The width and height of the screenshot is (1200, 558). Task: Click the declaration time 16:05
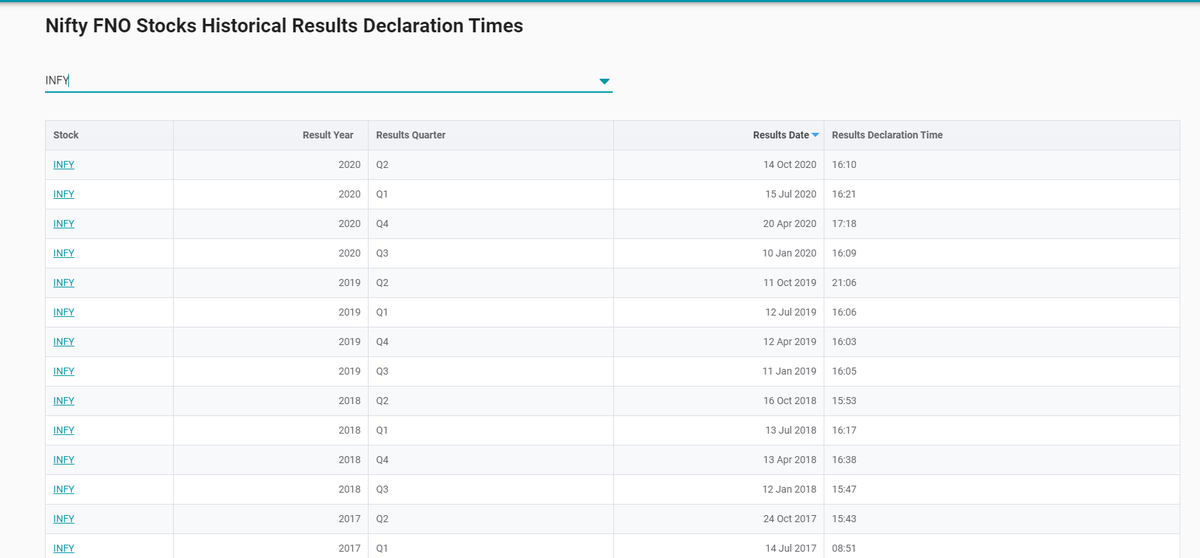point(844,371)
